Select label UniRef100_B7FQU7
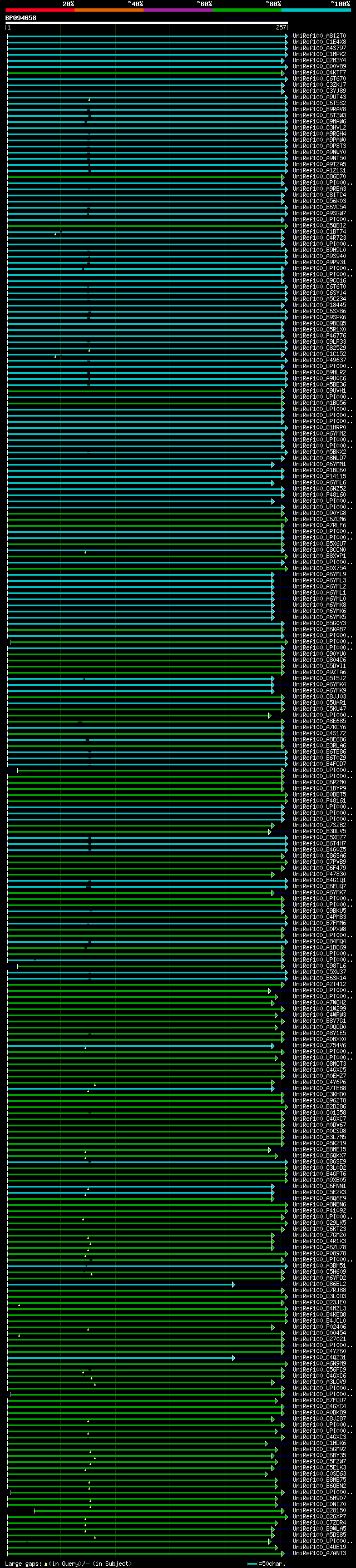Screen dimensions: 356x1568 point(319,1401)
